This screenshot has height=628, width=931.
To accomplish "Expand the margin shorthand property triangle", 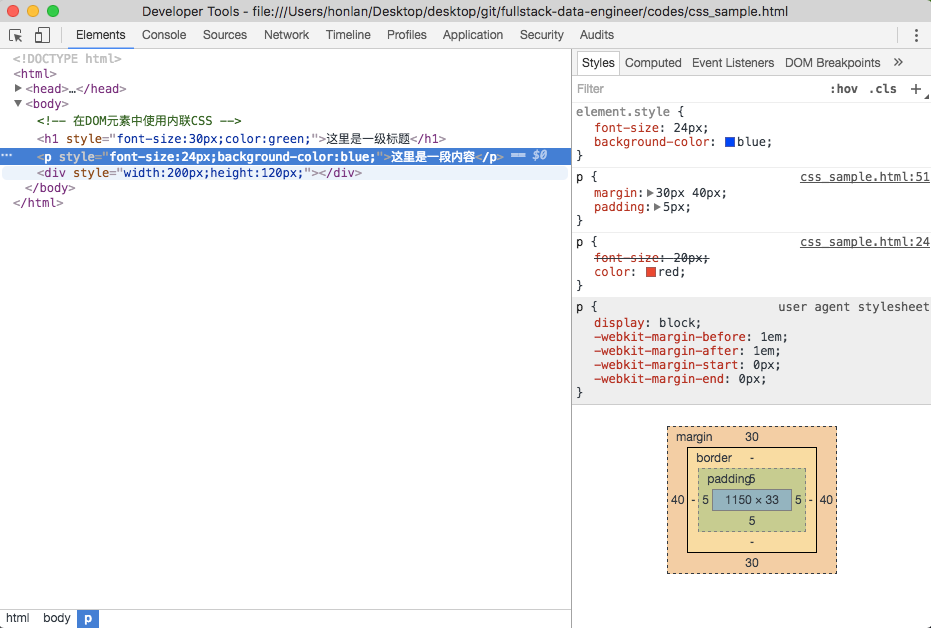I will (650, 193).
